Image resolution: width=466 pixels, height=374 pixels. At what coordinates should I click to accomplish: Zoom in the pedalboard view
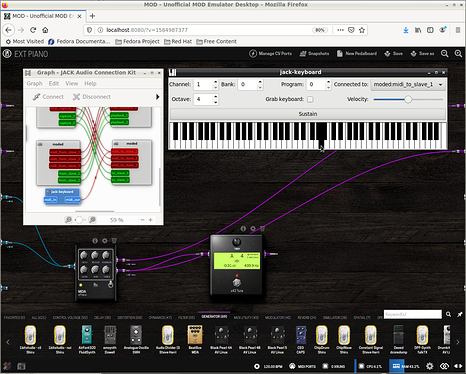[458, 54]
